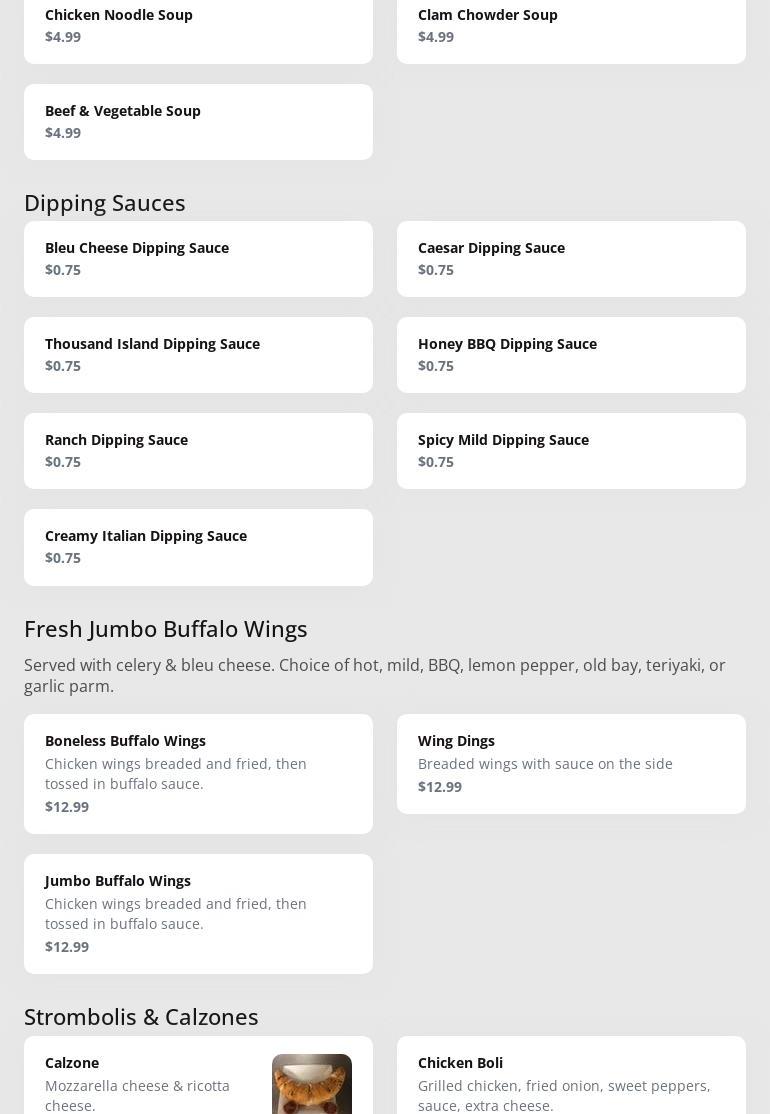The width and height of the screenshot is (770, 1114).
Task: Click the wings sauce choices description
Action: pos(375,675)
